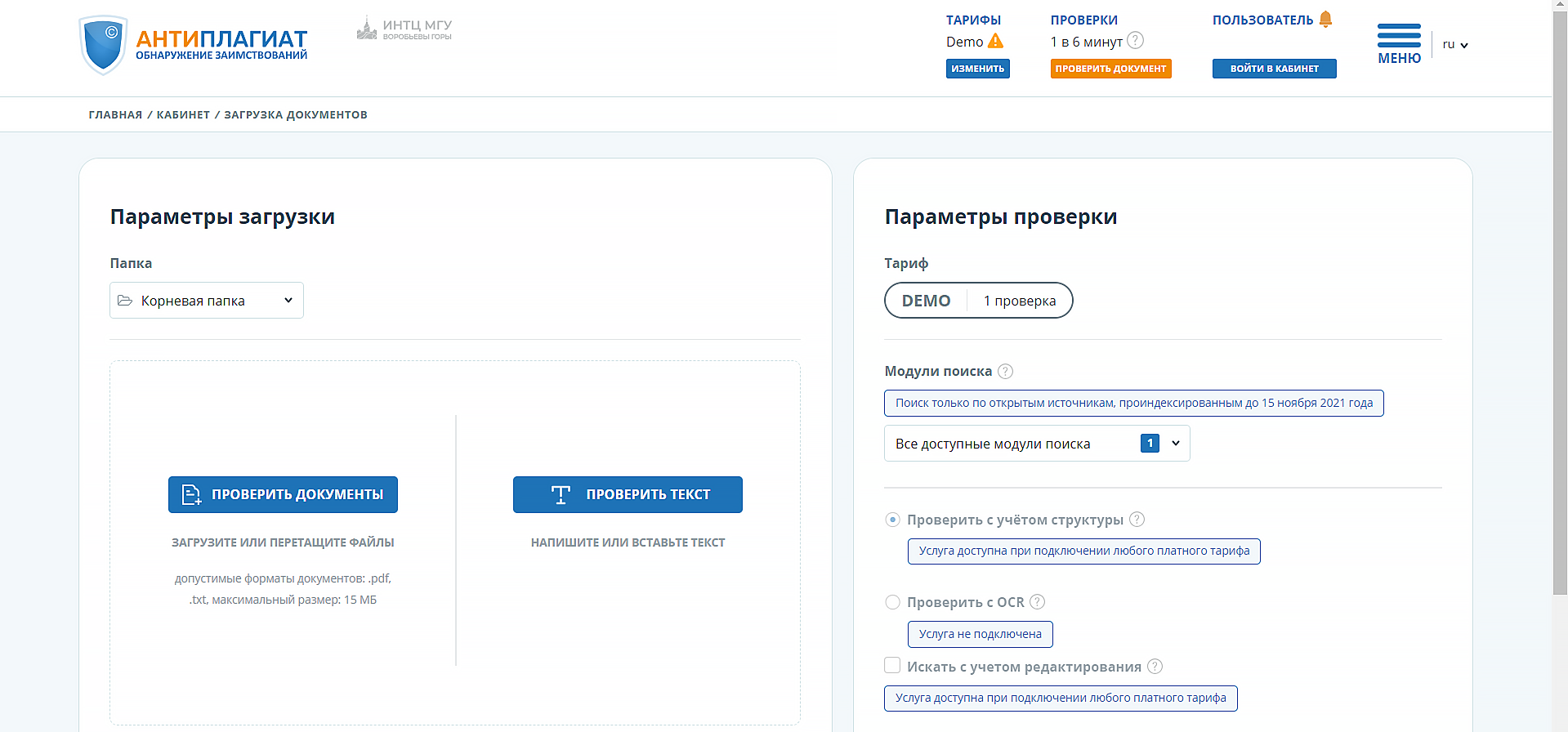1568x732 pixels.
Task: Click the notification bell icon next to ПОЛЬЗОВАТЕЛЬ
Action: [x=1325, y=19]
